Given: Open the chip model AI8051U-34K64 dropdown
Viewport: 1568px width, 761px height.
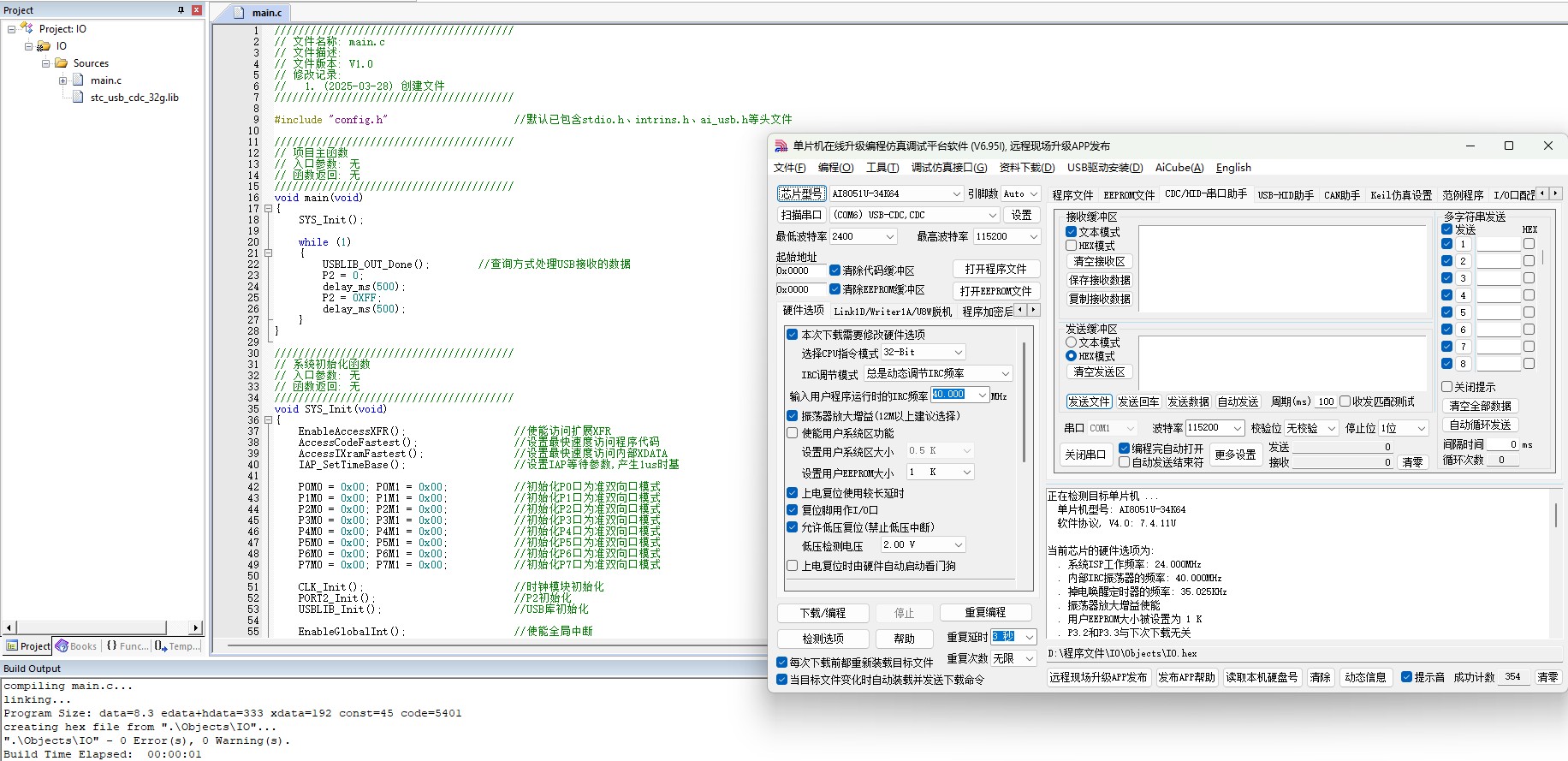Looking at the screenshot, I should click(x=896, y=193).
